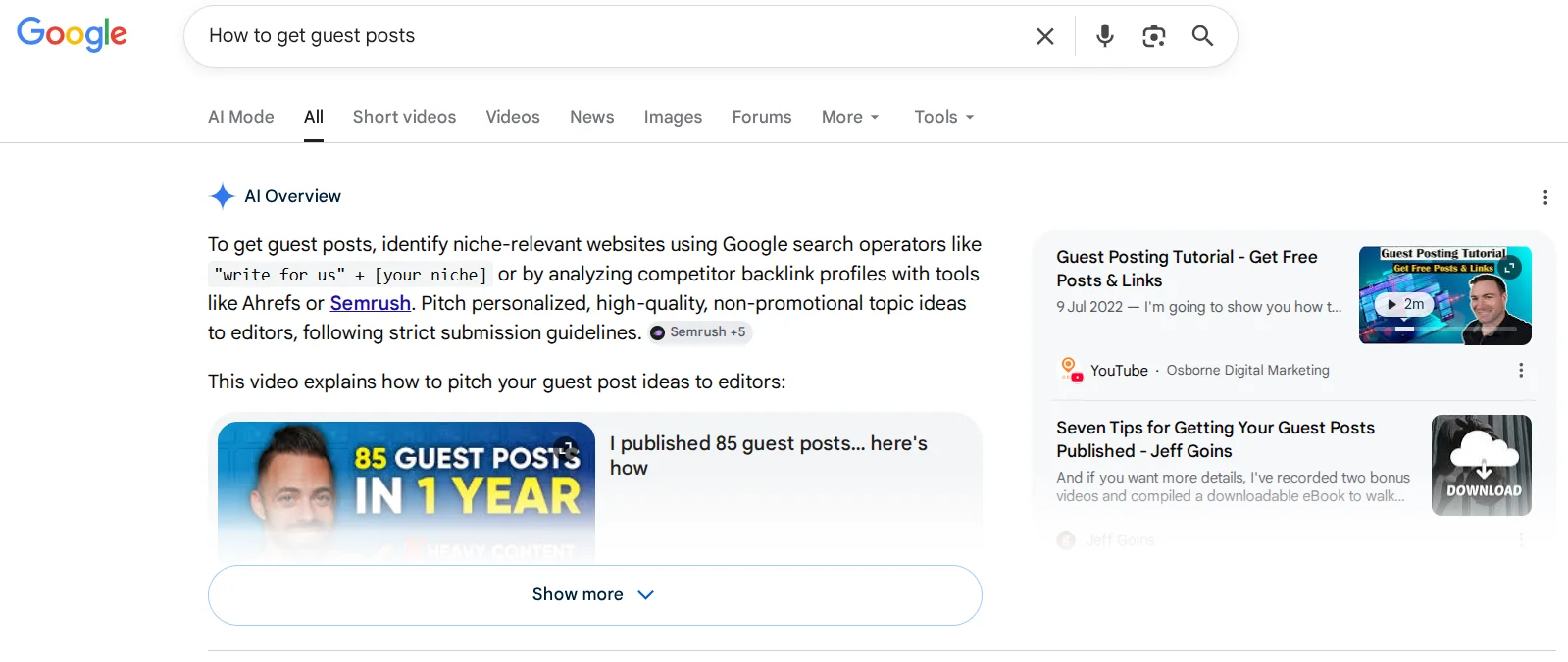Click the AI Overview sparkle icon
The image size is (1568, 662).
point(223,196)
